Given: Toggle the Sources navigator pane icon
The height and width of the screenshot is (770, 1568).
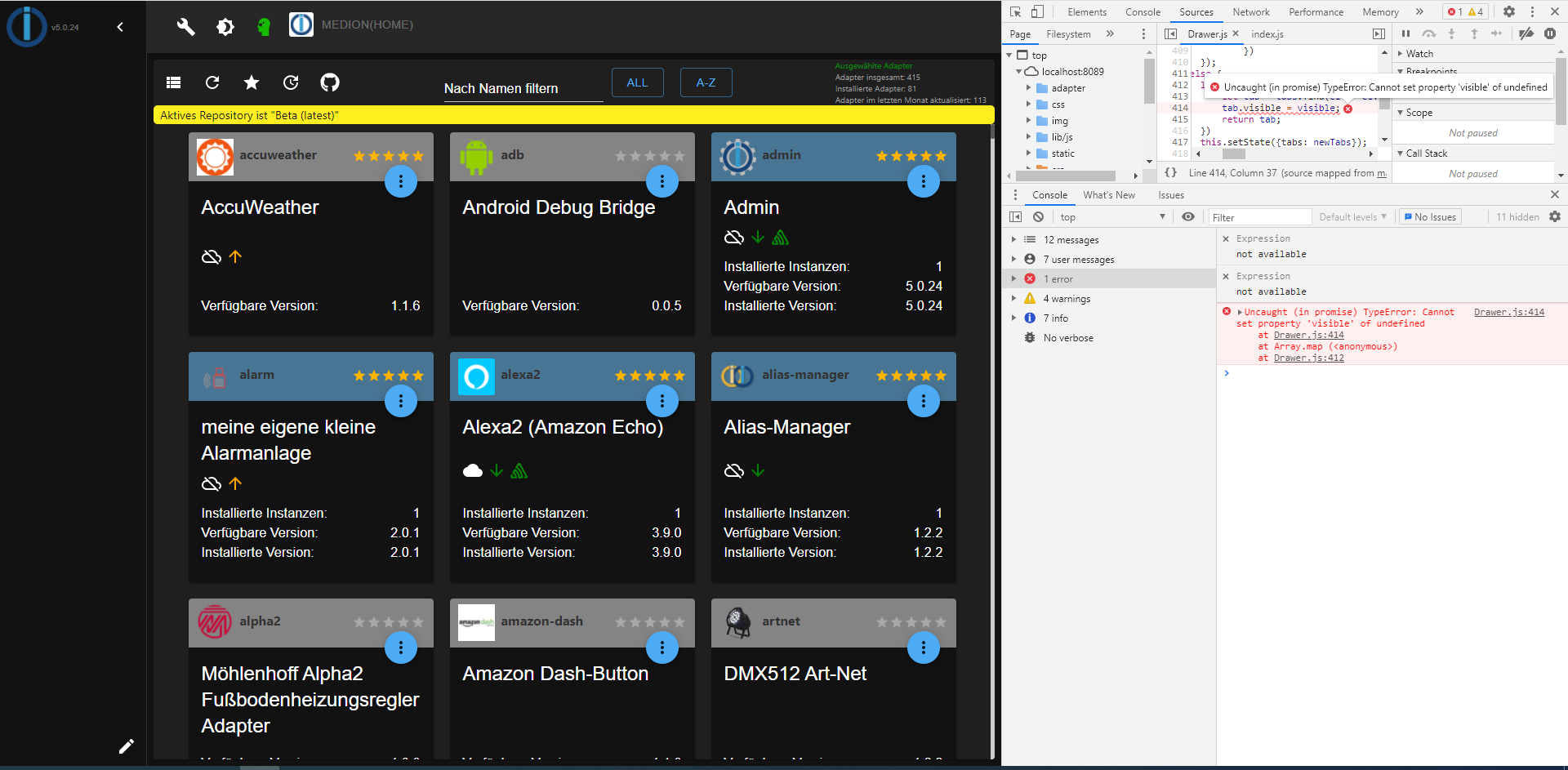Looking at the screenshot, I should pyautogui.click(x=1170, y=33).
